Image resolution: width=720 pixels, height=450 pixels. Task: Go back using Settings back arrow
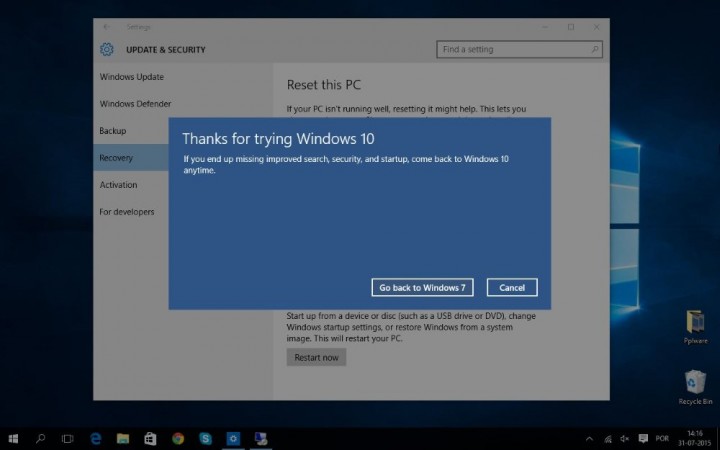click(x=107, y=27)
